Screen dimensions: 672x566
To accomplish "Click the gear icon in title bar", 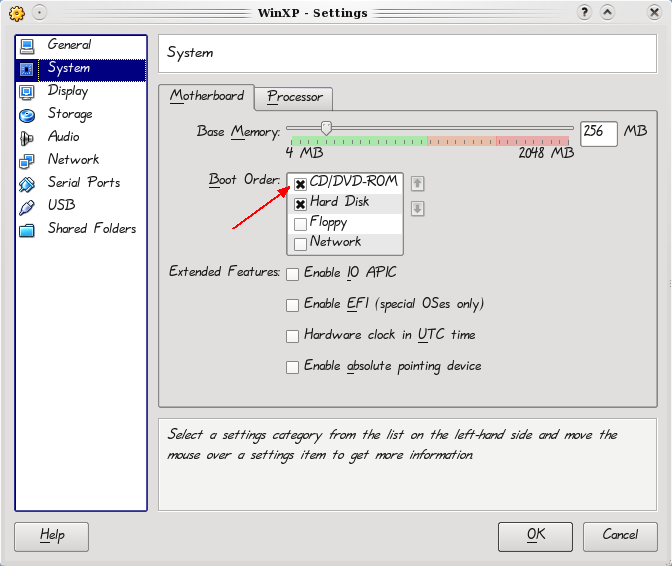I will [16, 13].
